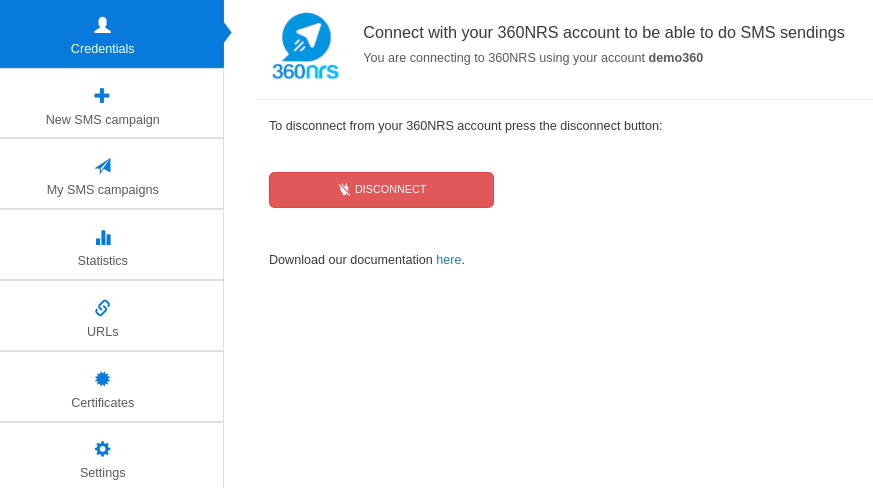Open documentation via the 'here' link
The width and height of the screenshot is (873, 488).
click(448, 260)
